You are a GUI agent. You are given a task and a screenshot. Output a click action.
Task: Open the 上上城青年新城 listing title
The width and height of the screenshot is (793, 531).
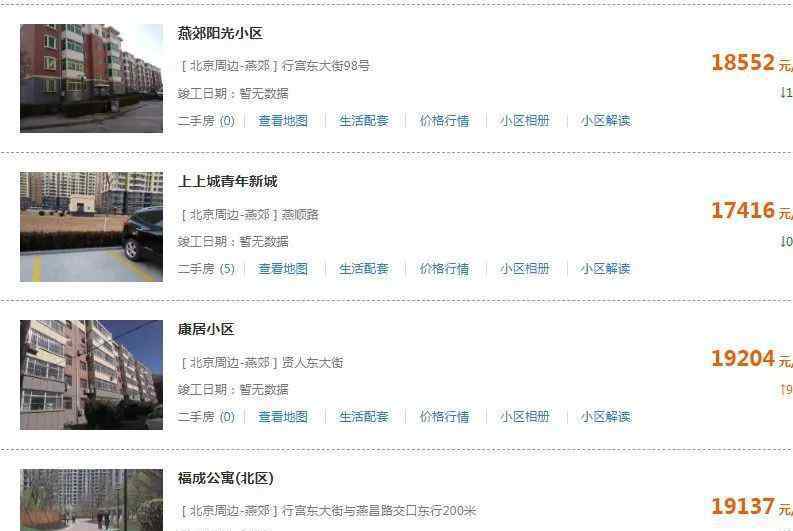pos(228,182)
